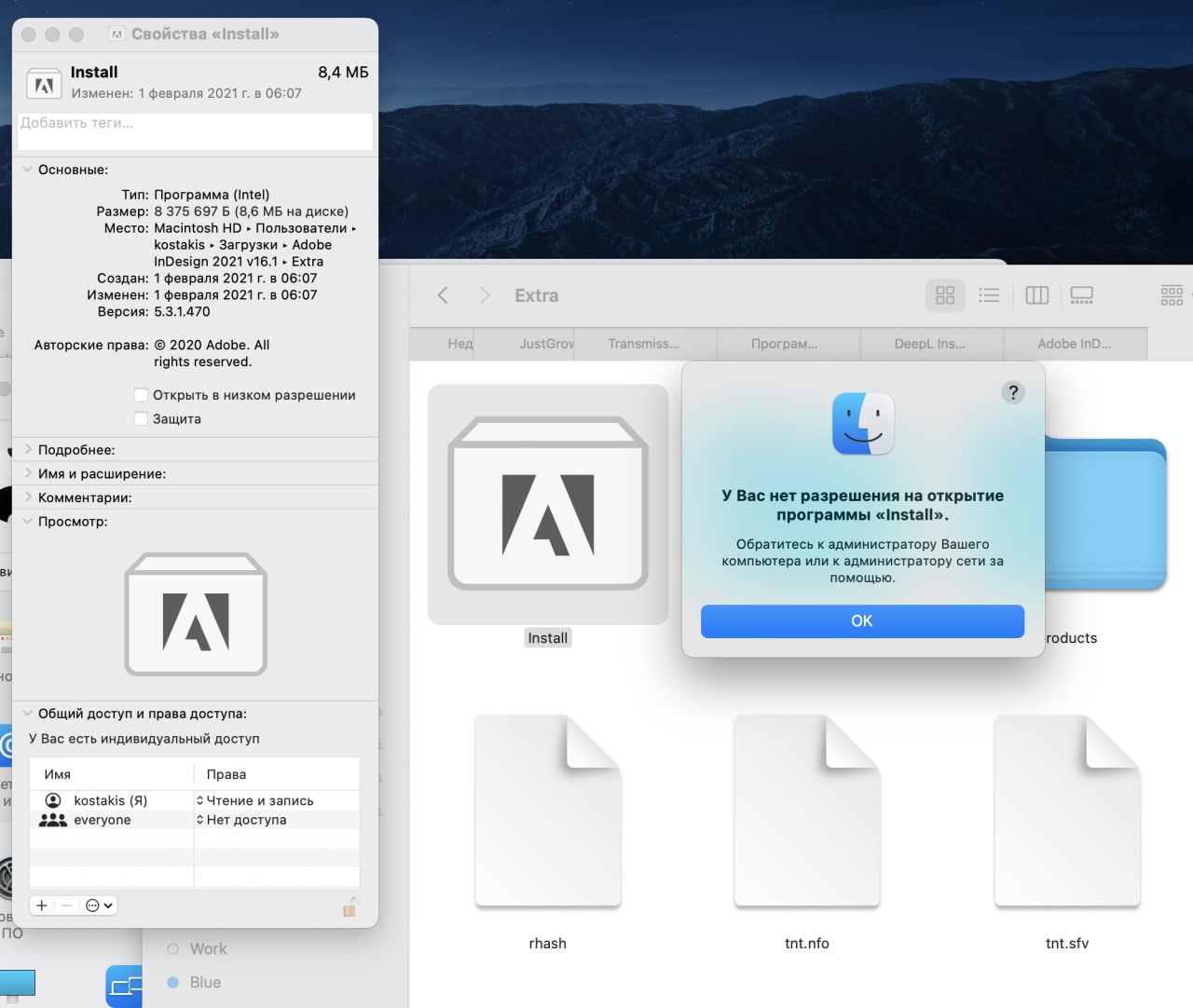Switch Finder to column view
The width and height of the screenshot is (1193, 1008).
[1037, 295]
